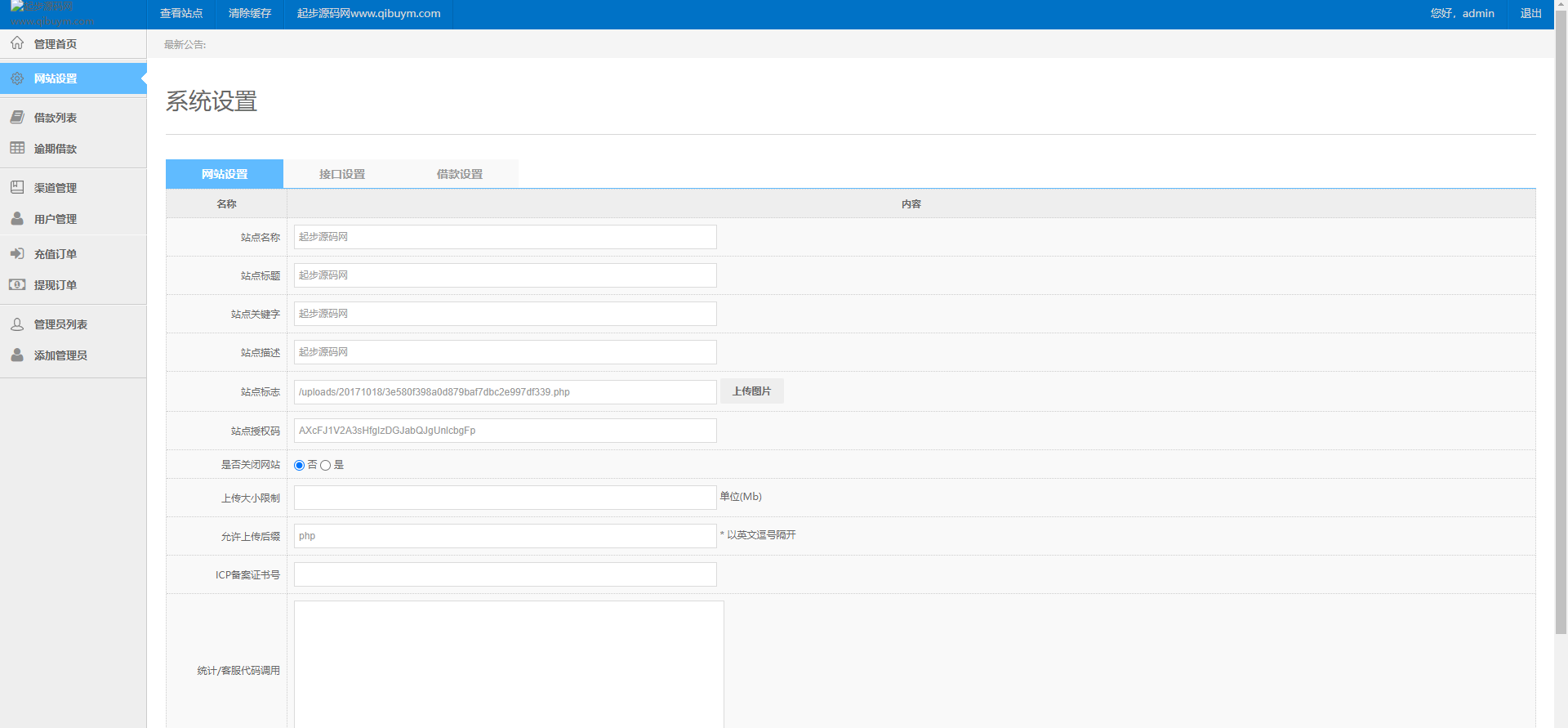Click 清除缓存 in the top bar

pos(250,14)
